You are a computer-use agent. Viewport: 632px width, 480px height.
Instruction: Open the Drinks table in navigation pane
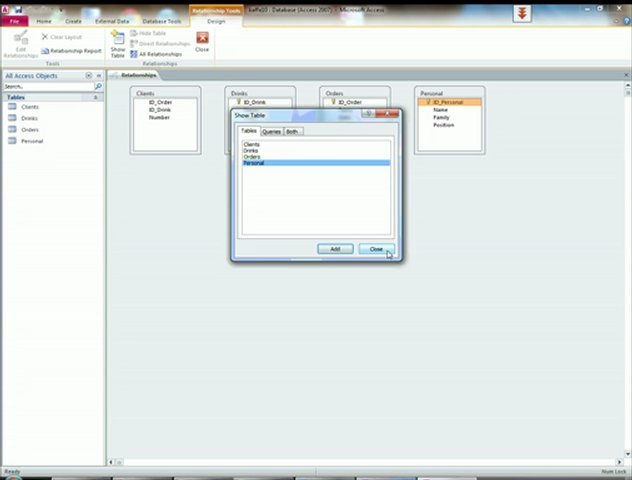pyautogui.click(x=30, y=118)
